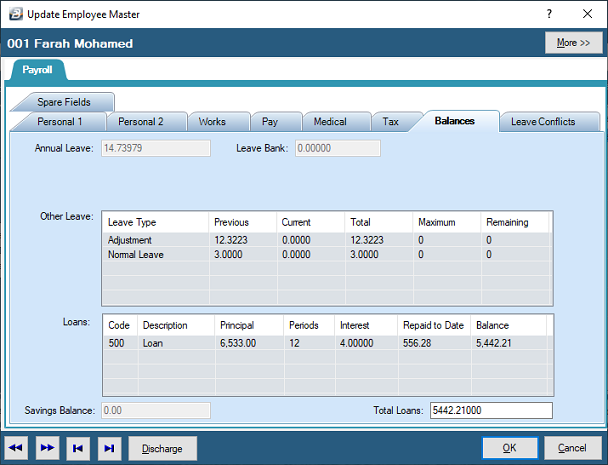Select the Payroll tab

click(37, 70)
